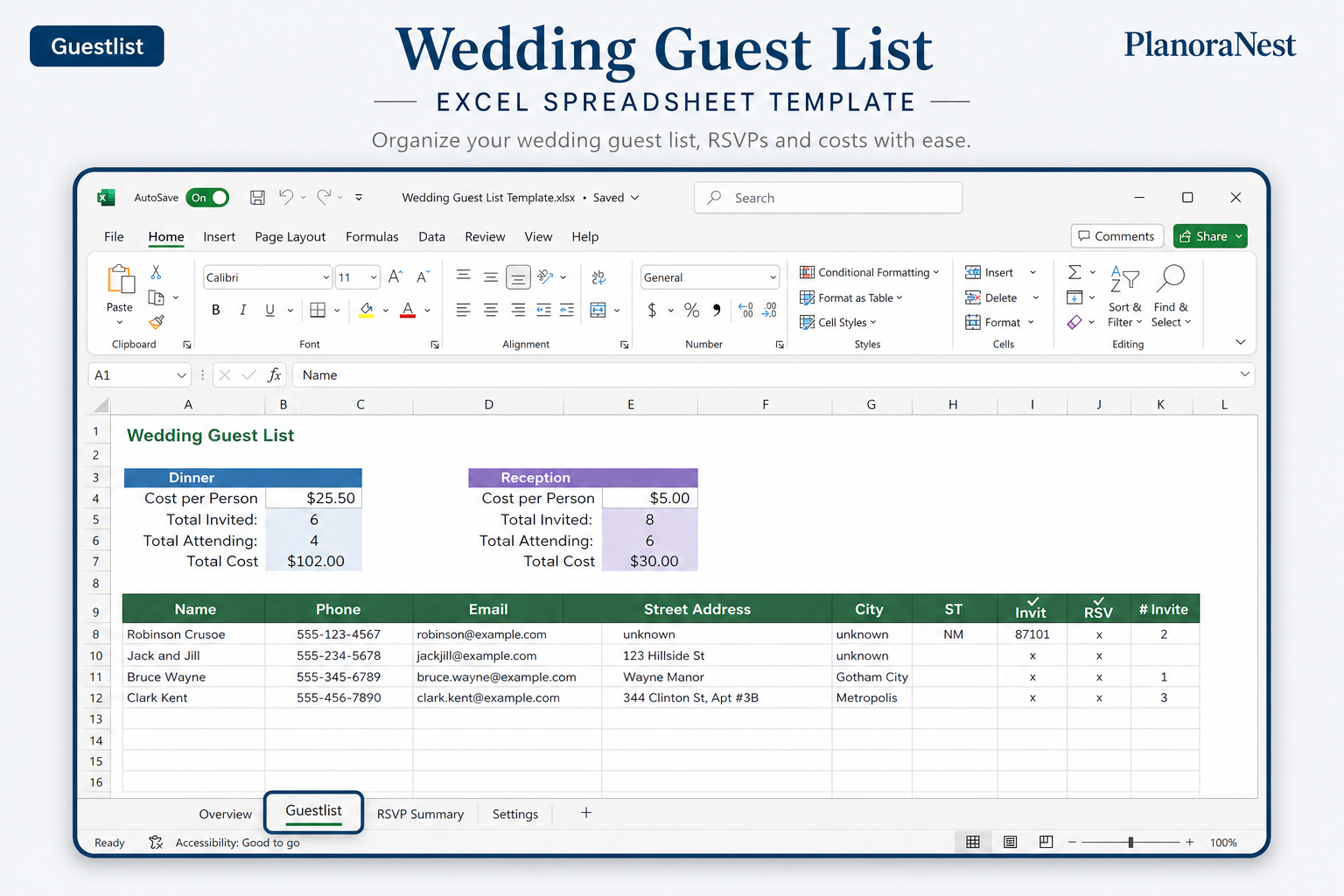The image size is (1344, 896).
Task: Click the green Share button
Action: [x=1210, y=236]
